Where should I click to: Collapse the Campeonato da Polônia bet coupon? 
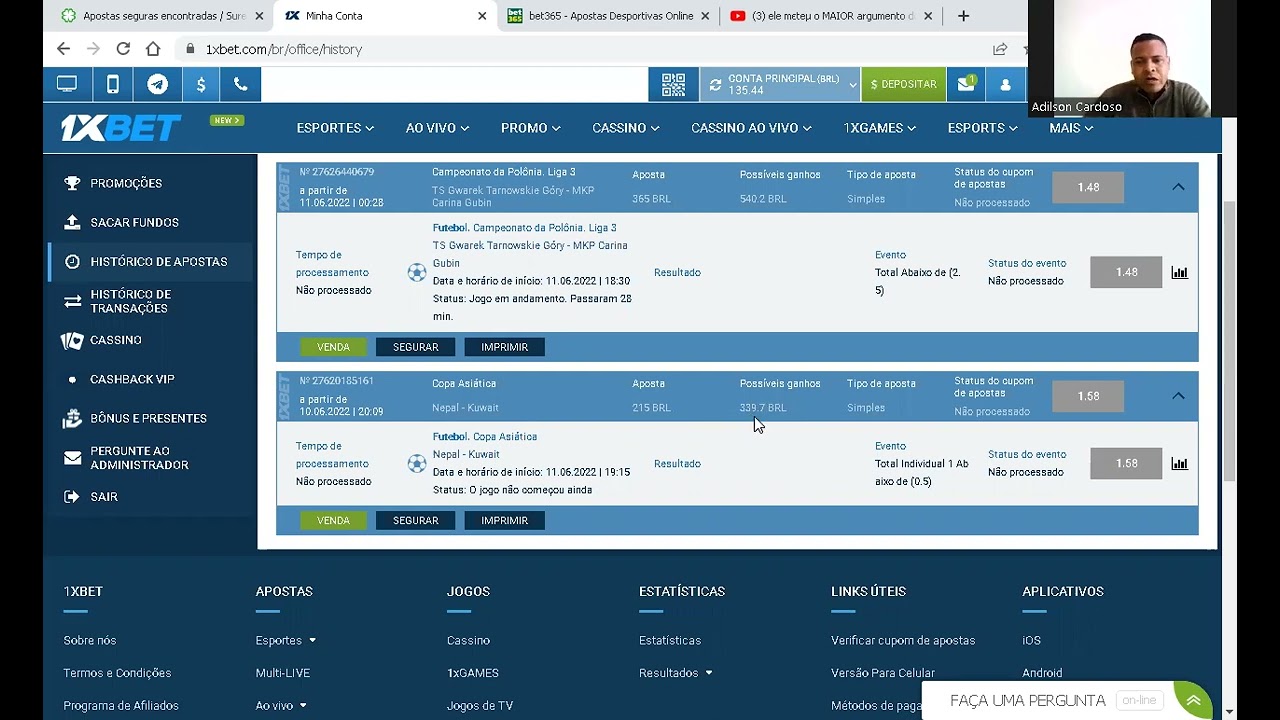coord(1178,187)
